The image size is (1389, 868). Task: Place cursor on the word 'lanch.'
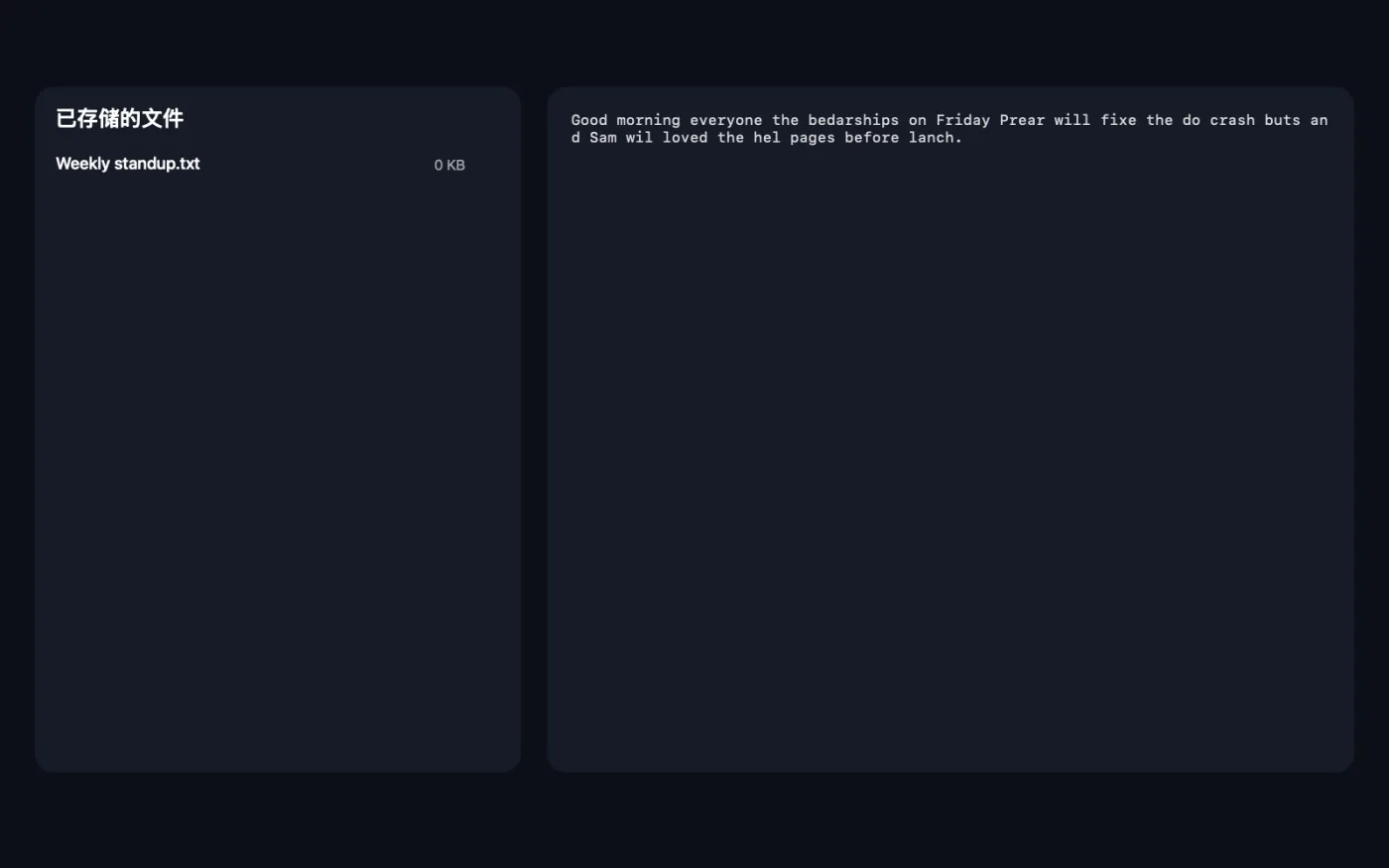(x=936, y=138)
